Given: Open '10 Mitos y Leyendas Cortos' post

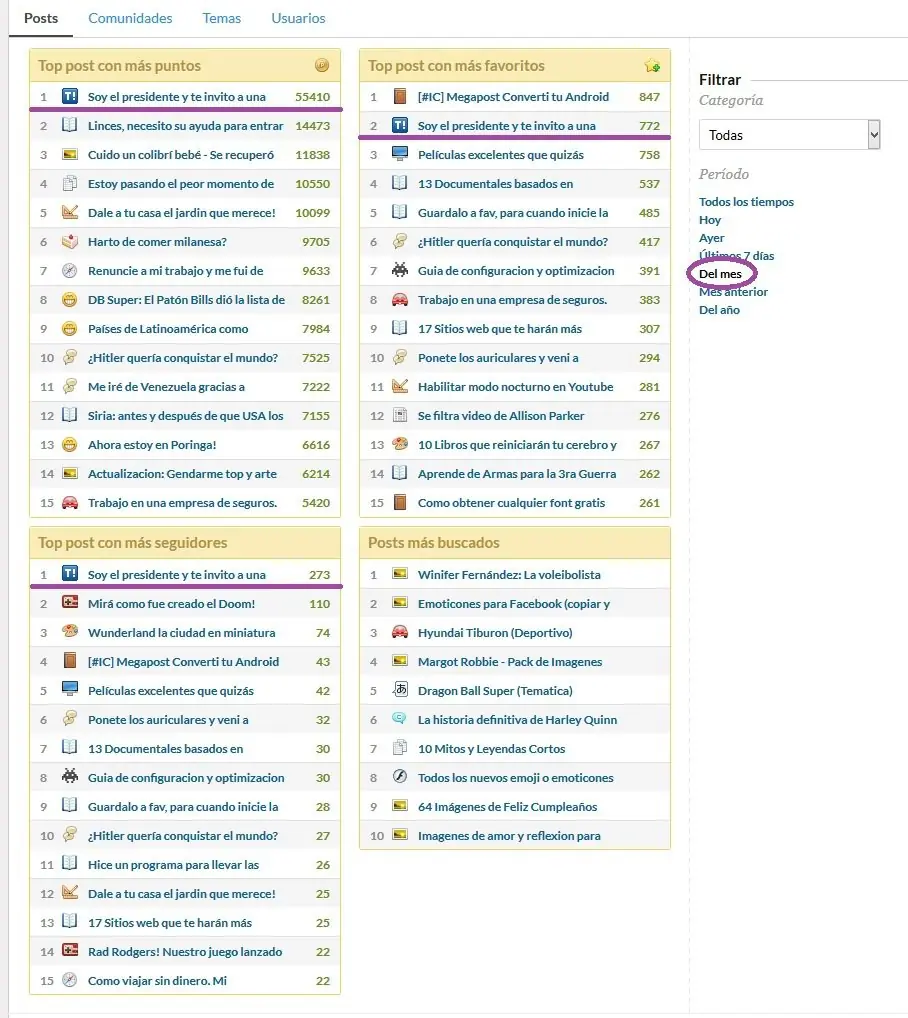Looking at the screenshot, I should (x=491, y=749).
